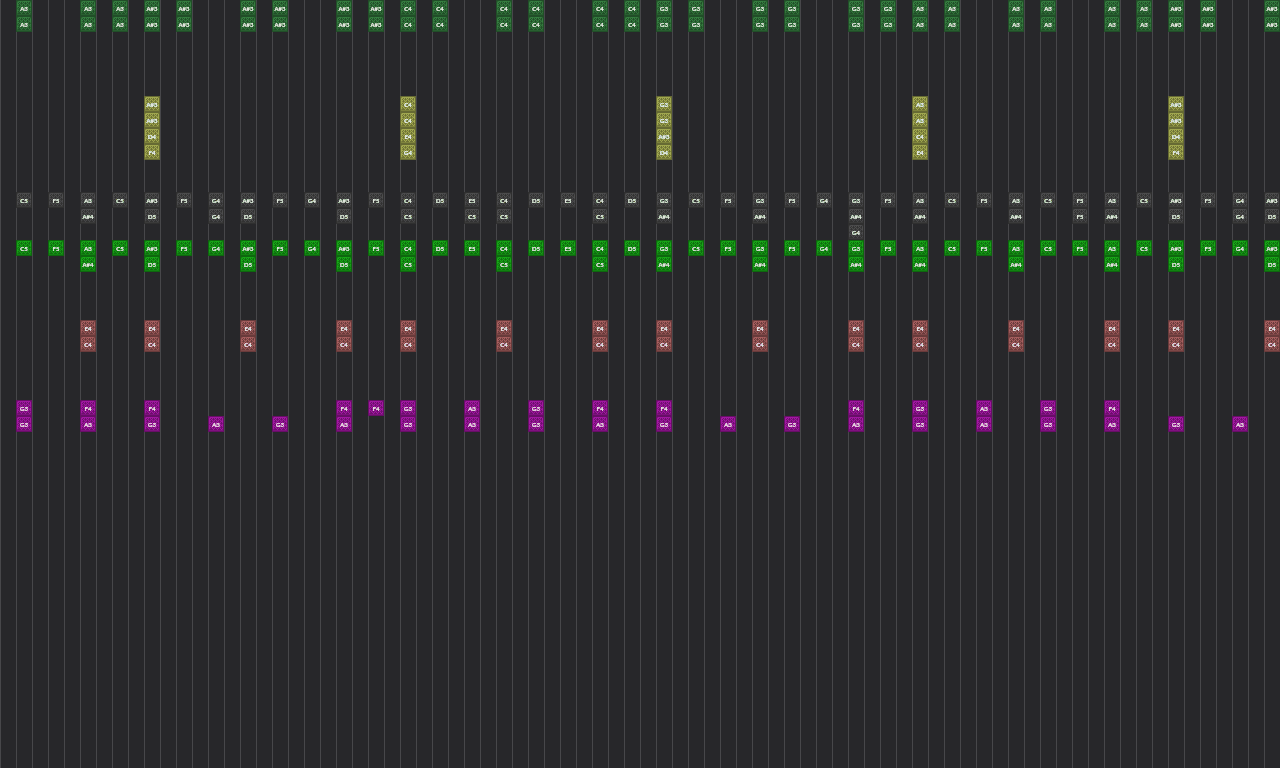Select the gray G4 note beneath gray A#4

pyautogui.click(x=856, y=232)
